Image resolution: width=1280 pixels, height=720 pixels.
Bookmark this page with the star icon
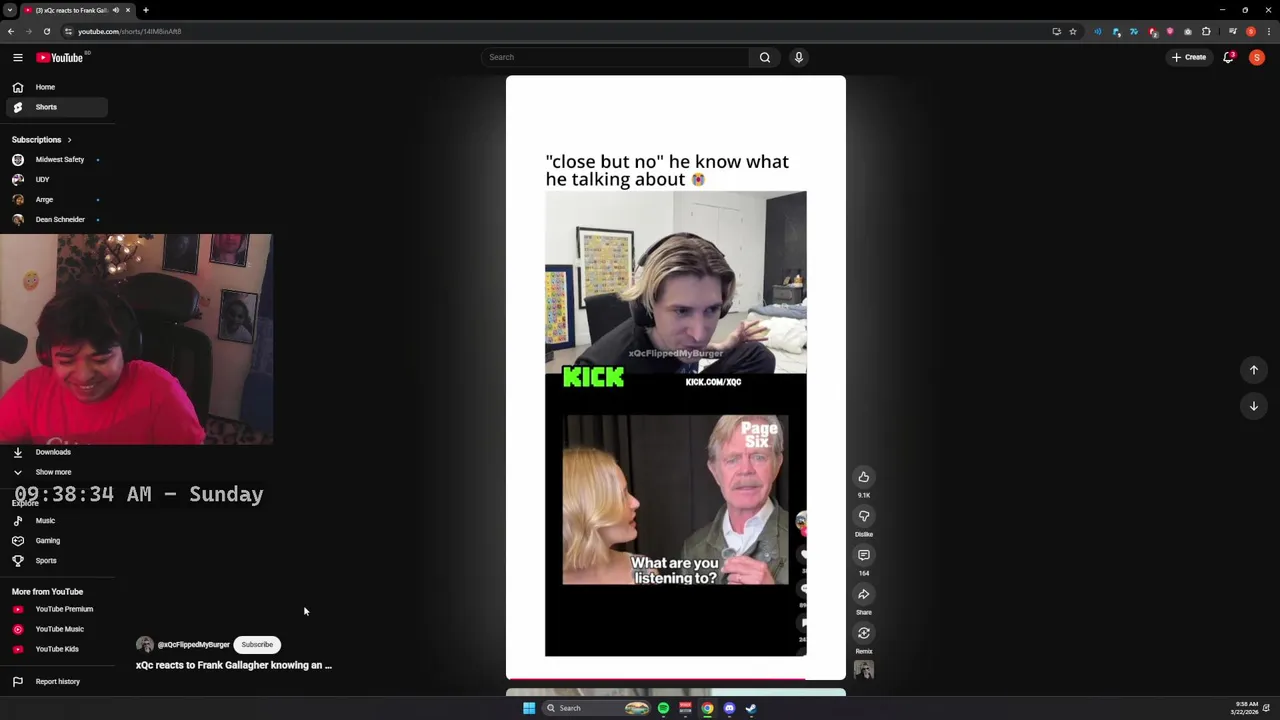(x=1073, y=31)
